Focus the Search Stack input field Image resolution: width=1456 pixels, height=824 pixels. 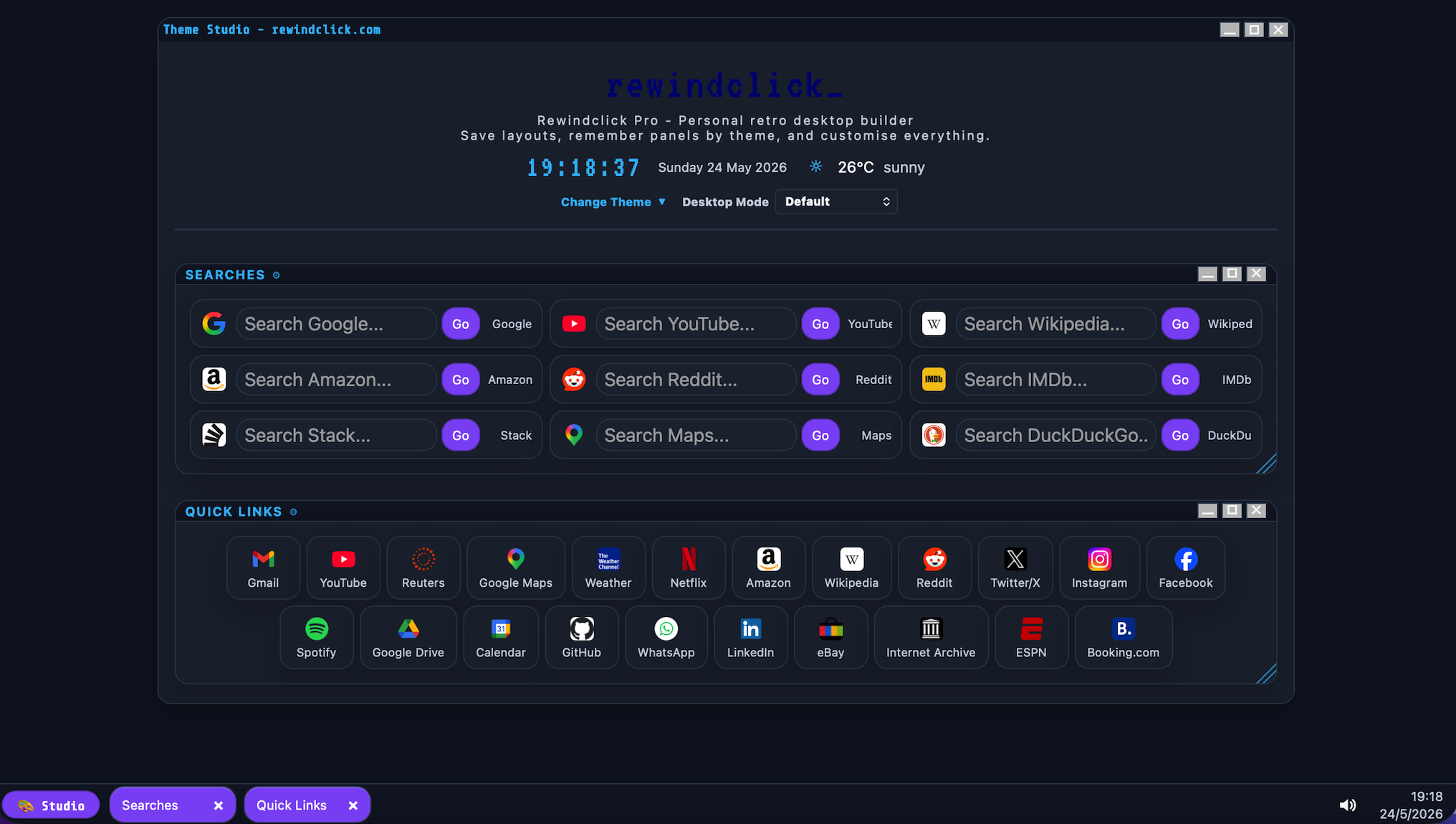pyautogui.click(x=336, y=435)
